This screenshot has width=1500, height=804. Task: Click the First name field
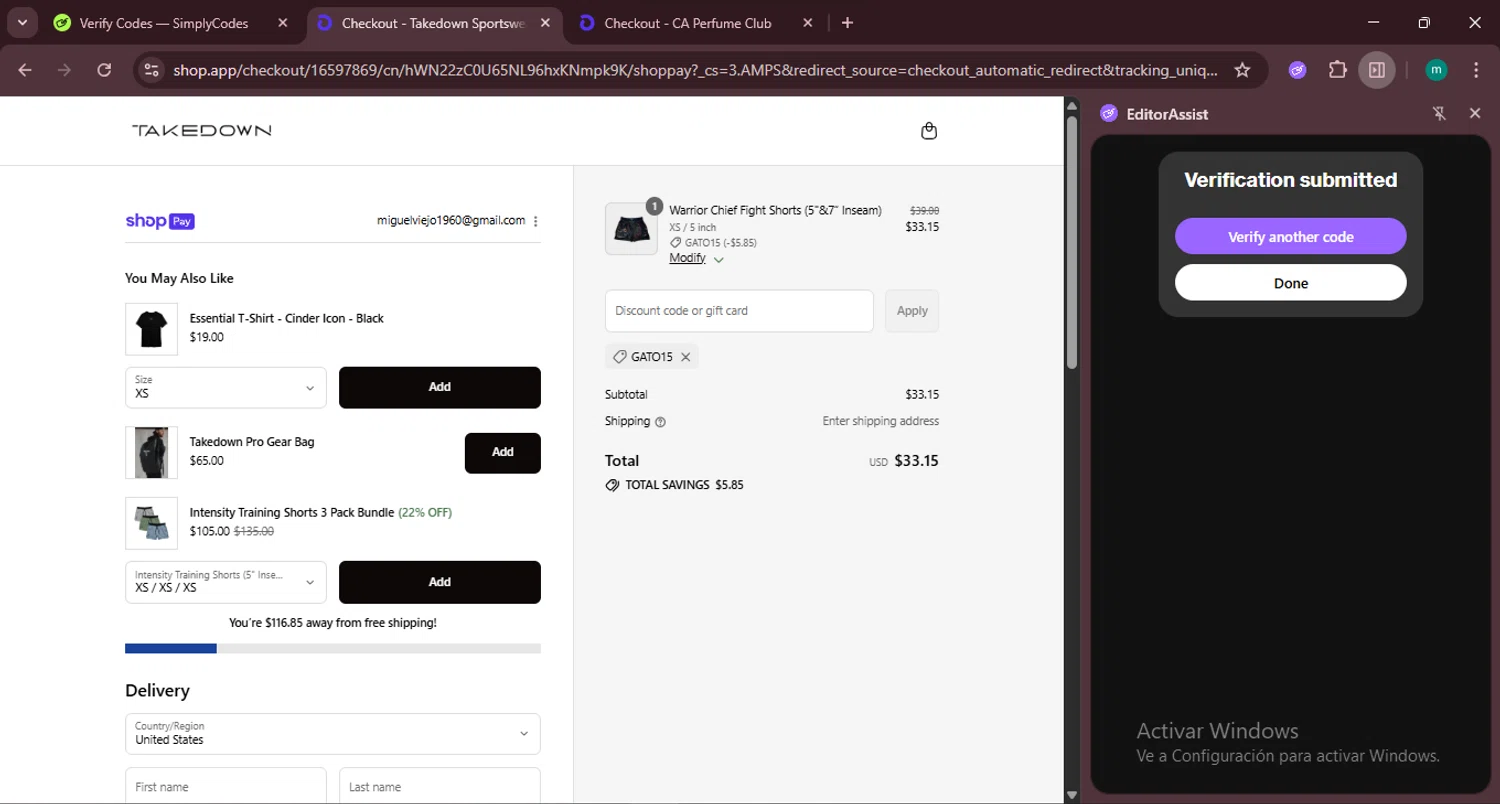(226, 786)
